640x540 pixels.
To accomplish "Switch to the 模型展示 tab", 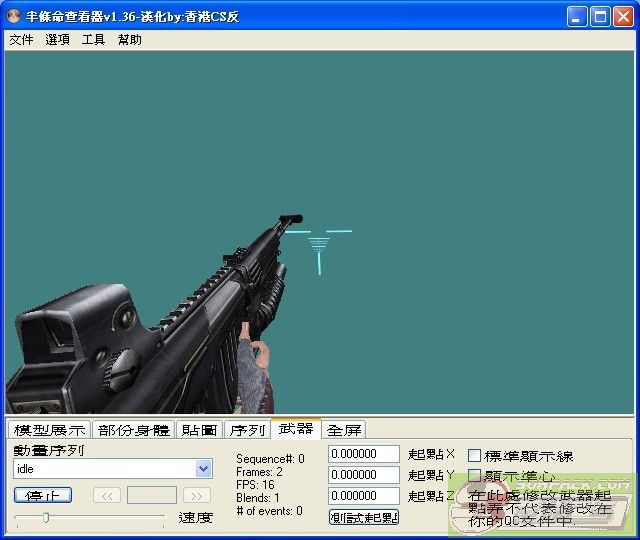I will pyautogui.click(x=49, y=430).
